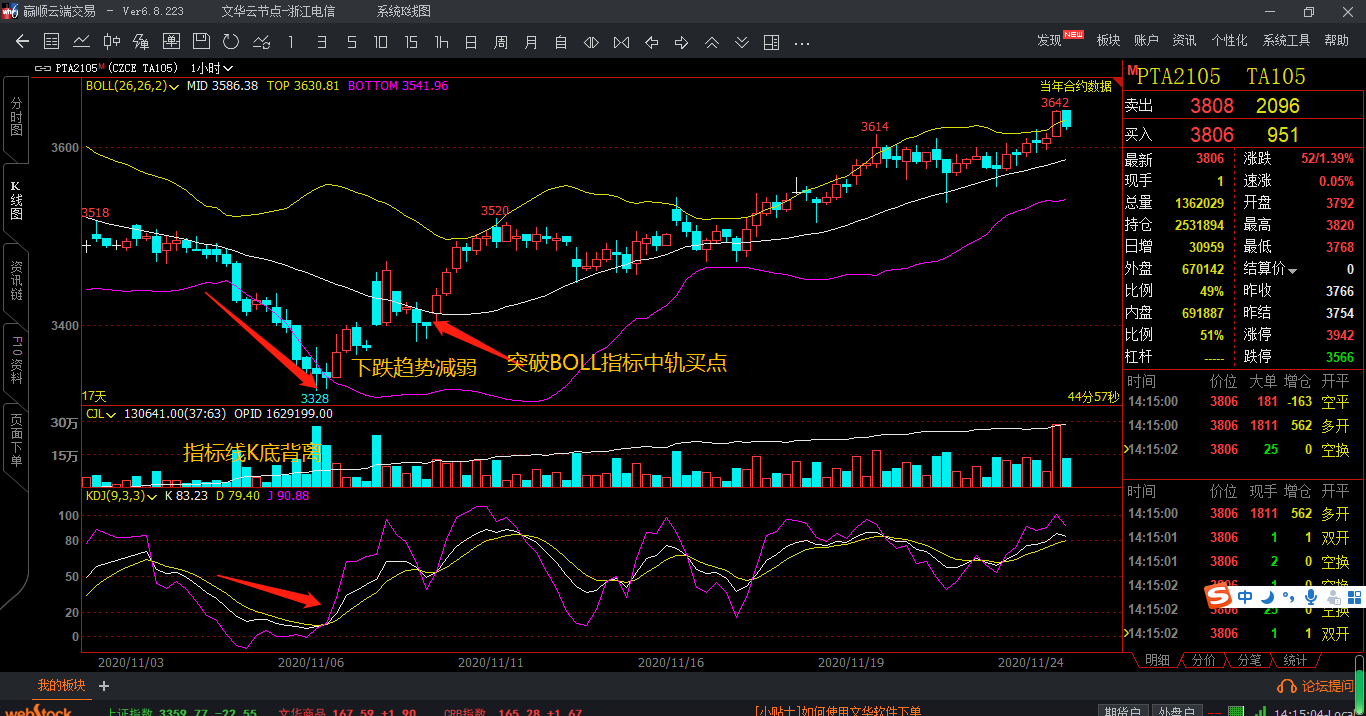Add a new board with the plus button

click(x=104, y=686)
